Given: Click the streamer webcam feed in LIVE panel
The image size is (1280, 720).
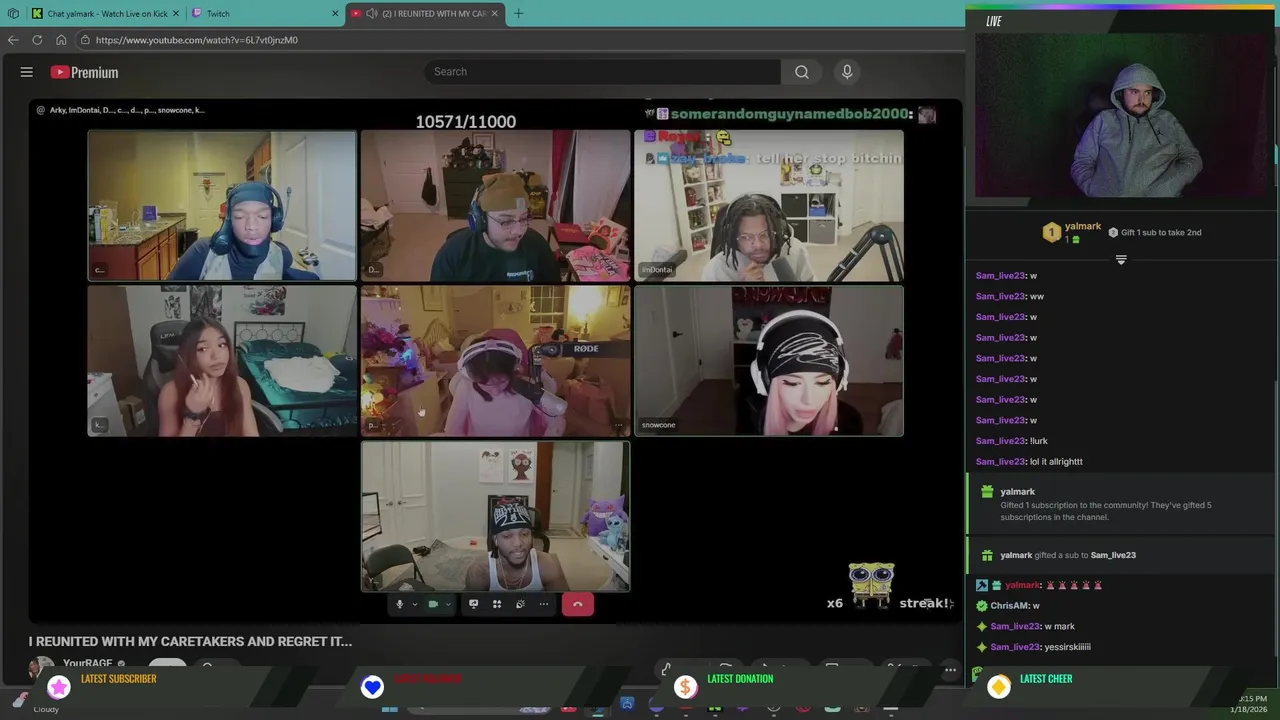Looking at the screenshot, I should tap(1121, 114).
